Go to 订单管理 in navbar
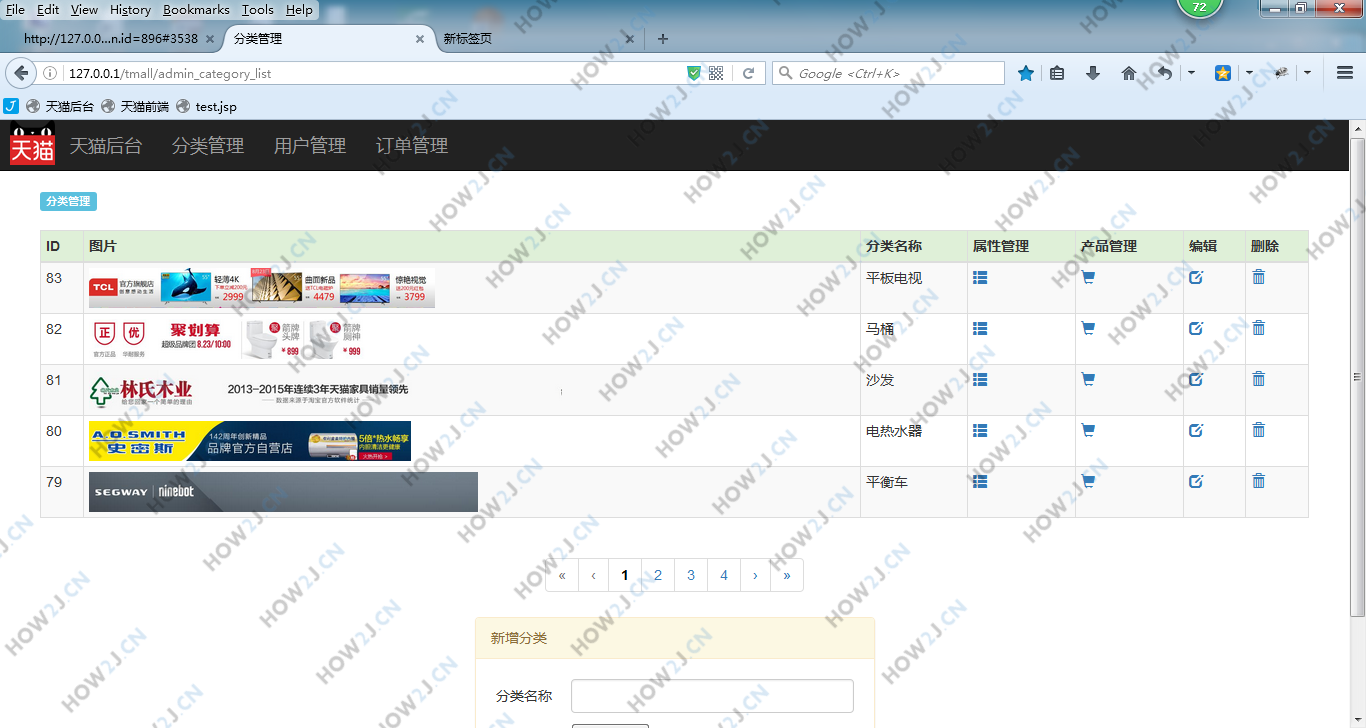The image size is (1366, 728). (x=412, y=145)
